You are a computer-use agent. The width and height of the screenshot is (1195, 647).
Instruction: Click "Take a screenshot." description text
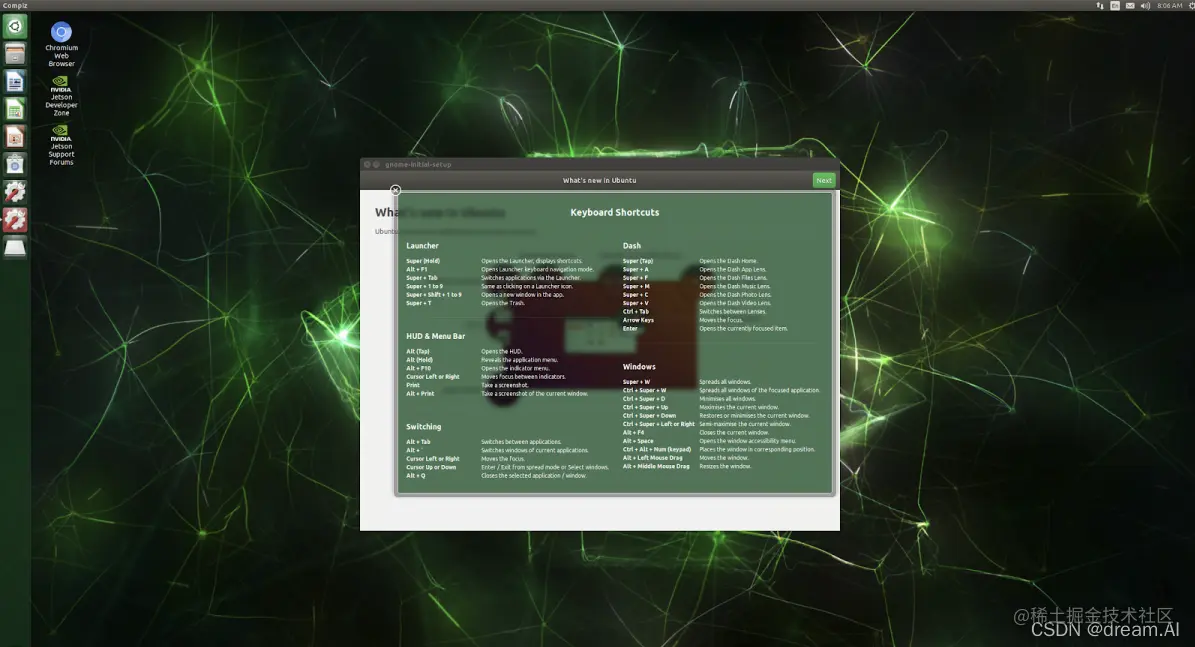[x=505, y=385]
